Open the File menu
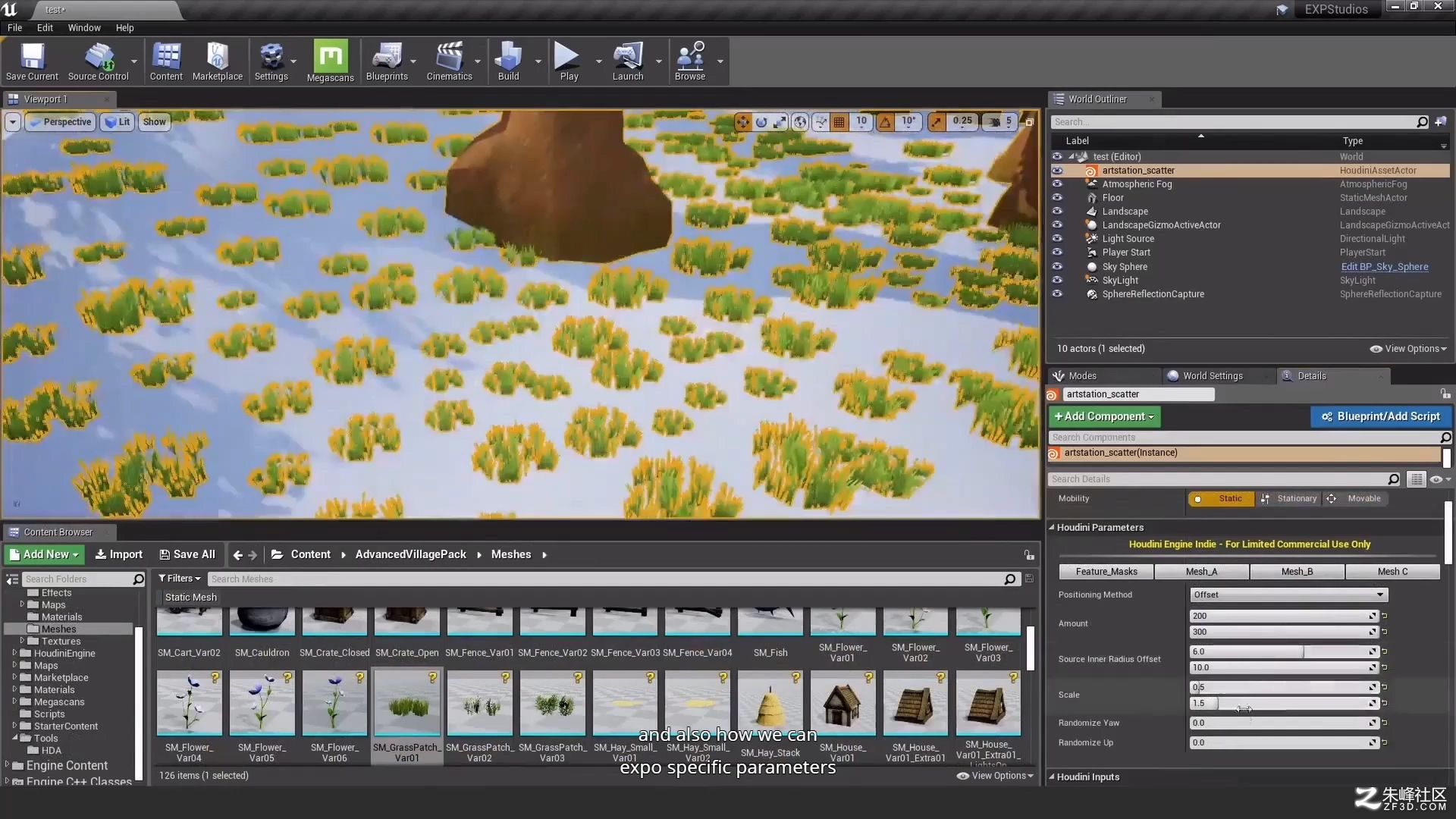 14,28
